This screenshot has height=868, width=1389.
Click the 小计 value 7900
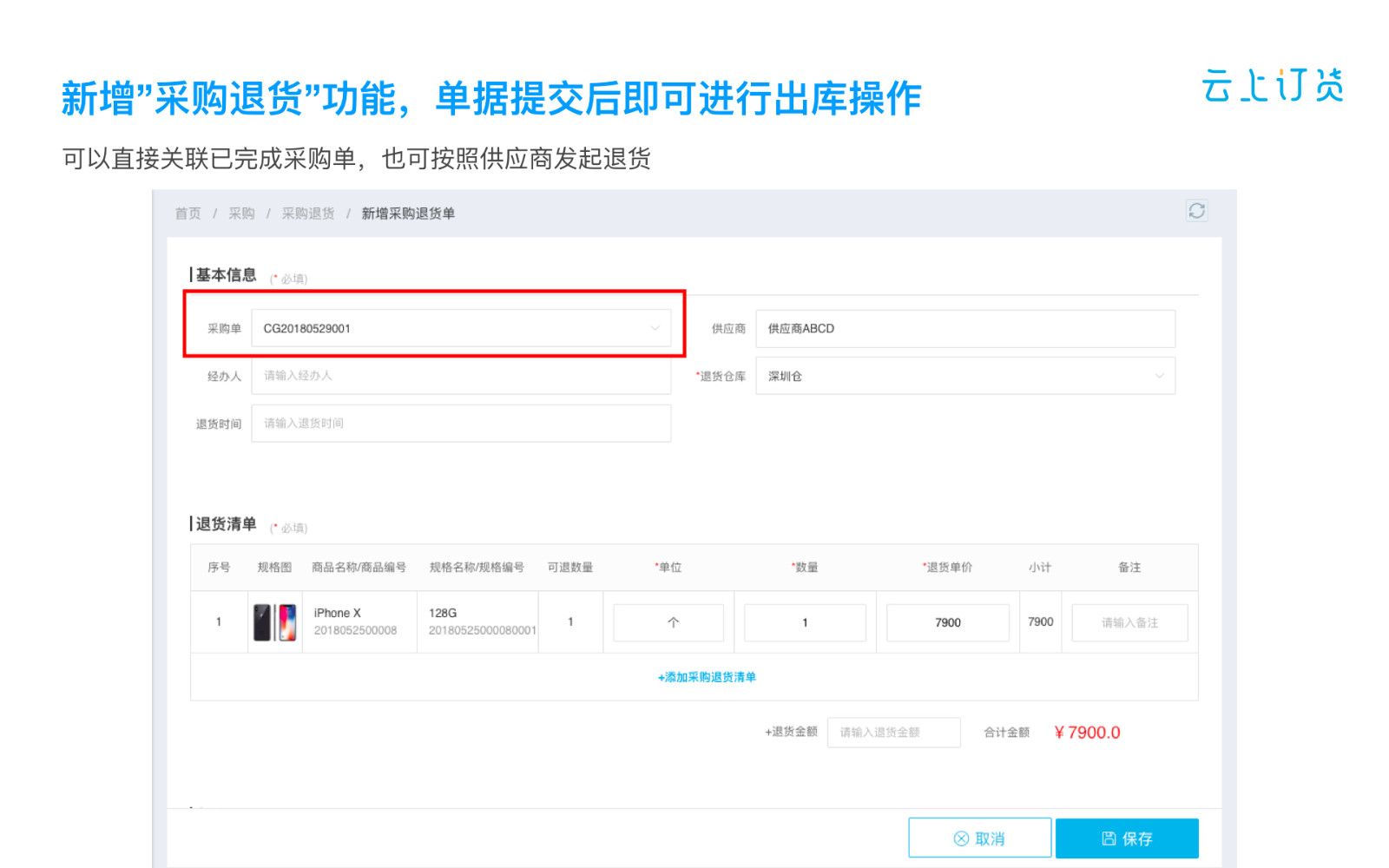[1040, 622]
